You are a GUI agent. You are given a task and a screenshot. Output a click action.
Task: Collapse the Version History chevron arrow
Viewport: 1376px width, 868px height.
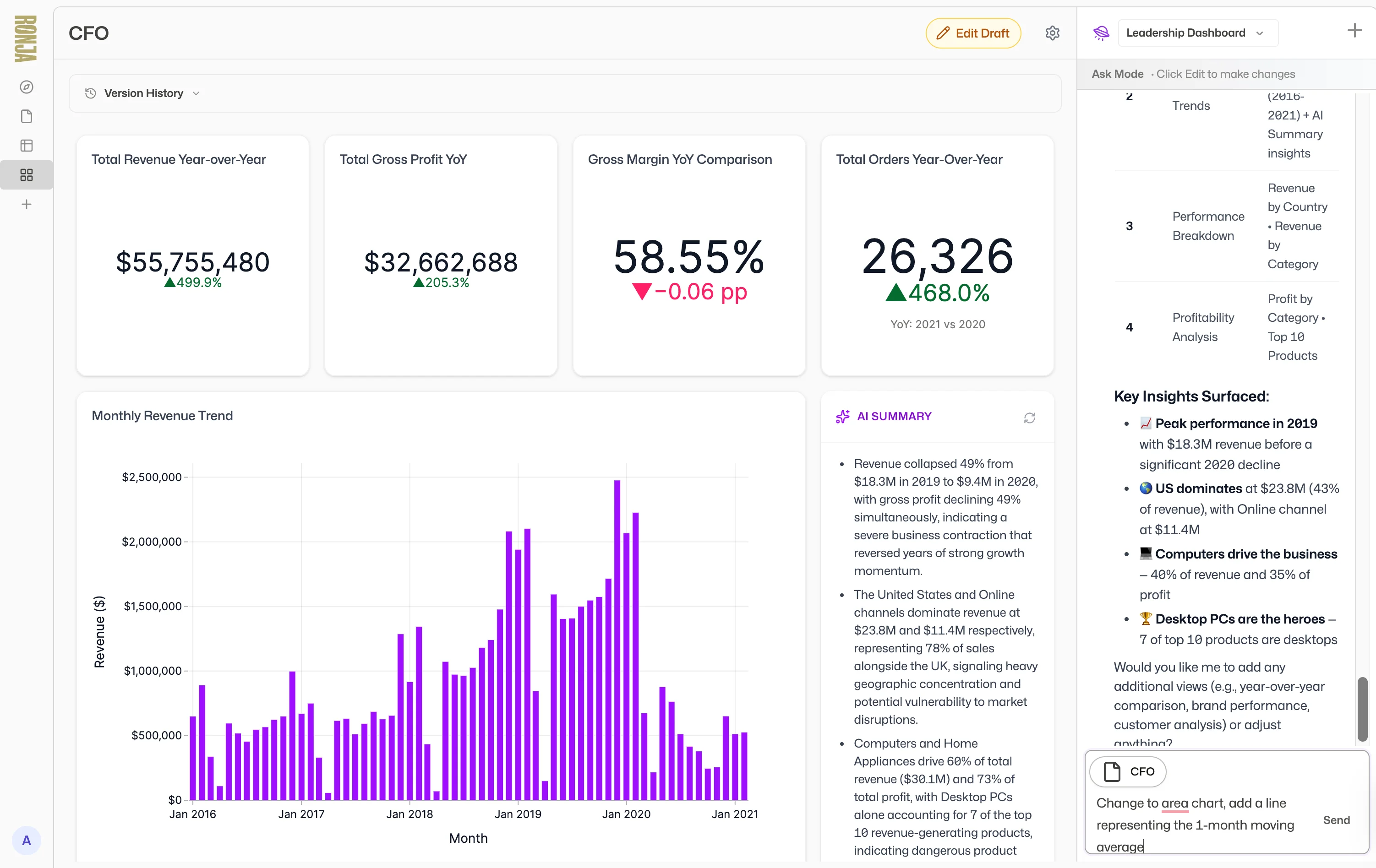(x=197, y=92)
